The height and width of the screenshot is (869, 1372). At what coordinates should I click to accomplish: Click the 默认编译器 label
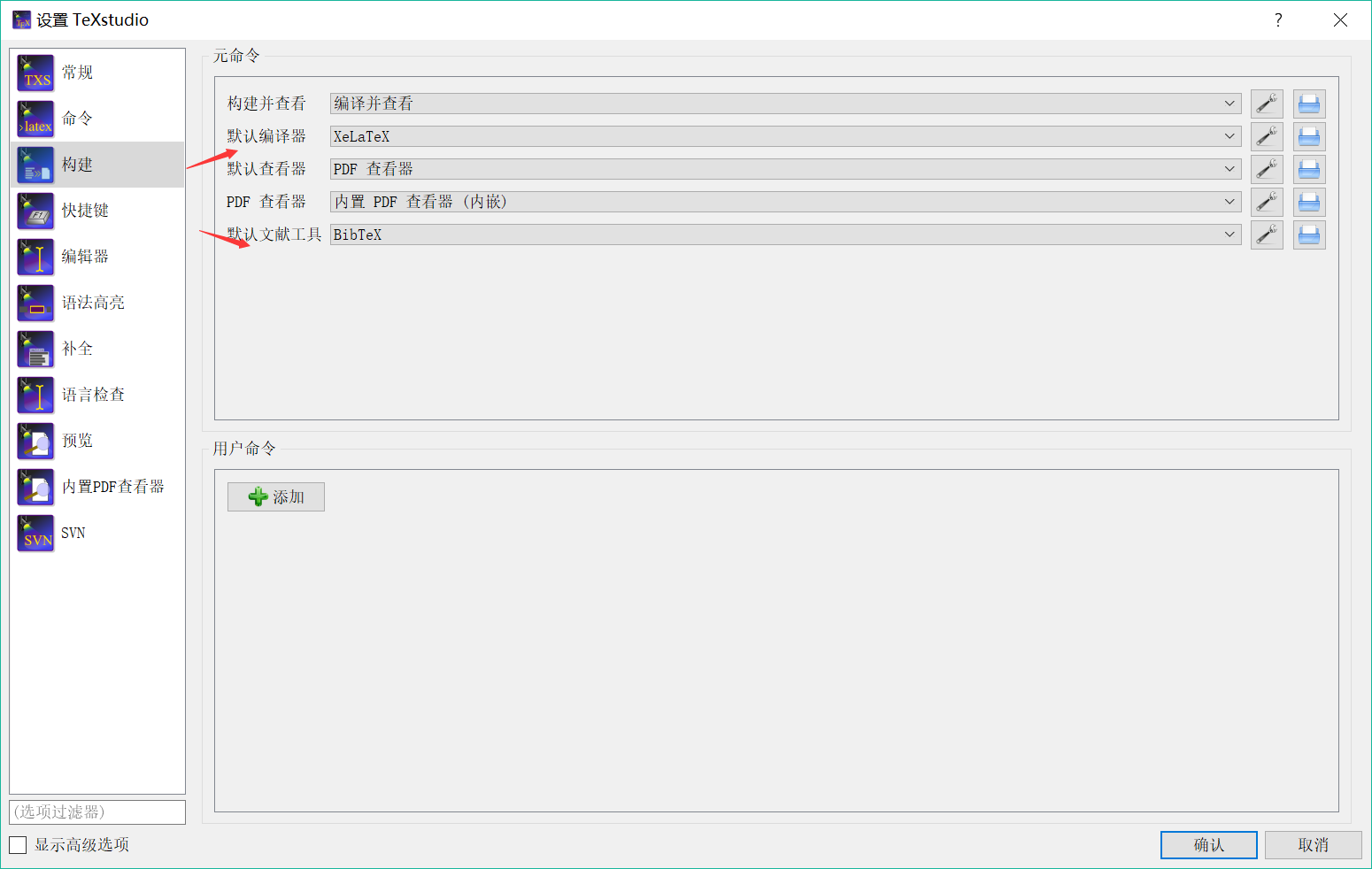[x=266, y=136]
